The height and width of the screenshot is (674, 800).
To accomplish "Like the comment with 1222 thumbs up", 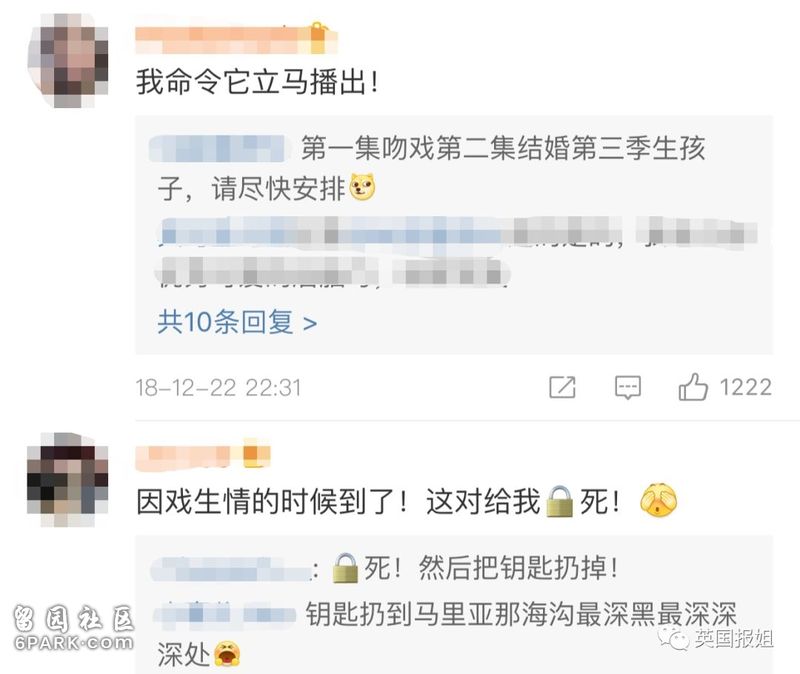I will 693,387.
